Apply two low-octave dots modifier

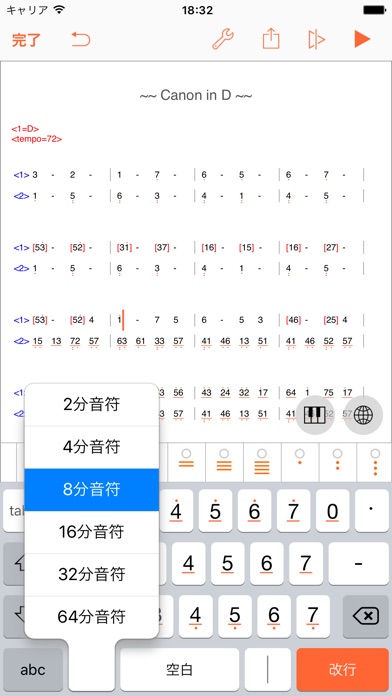pyautogui.click(x=337, y=462)
